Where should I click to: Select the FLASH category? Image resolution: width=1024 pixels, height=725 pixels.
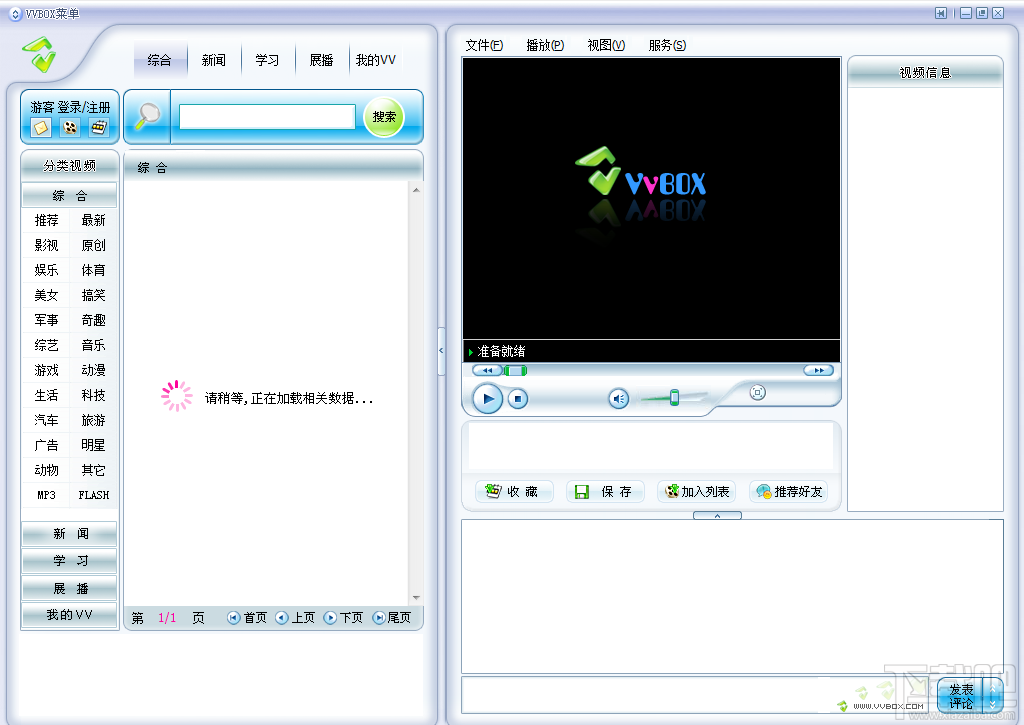[93, 495]
